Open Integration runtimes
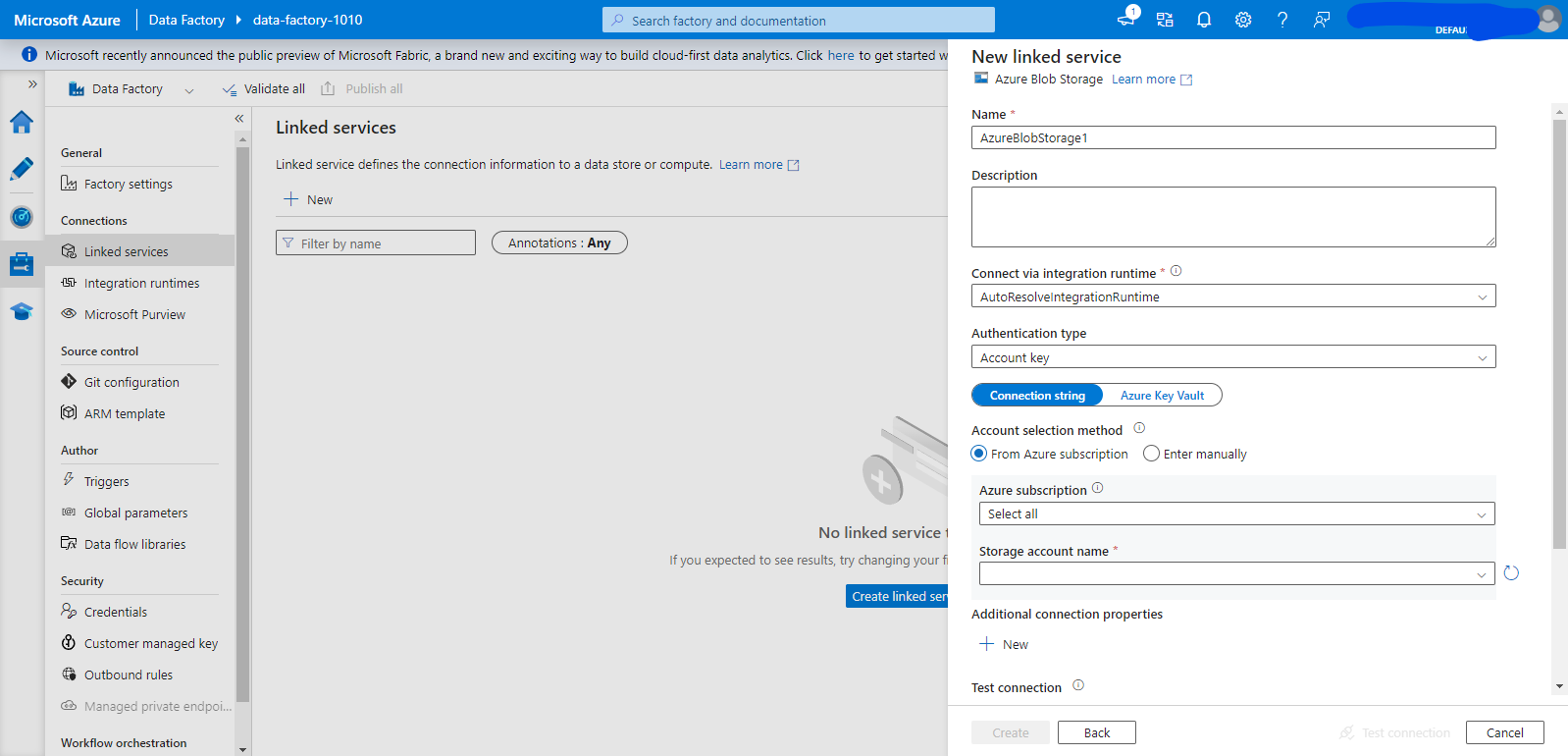 139,283
